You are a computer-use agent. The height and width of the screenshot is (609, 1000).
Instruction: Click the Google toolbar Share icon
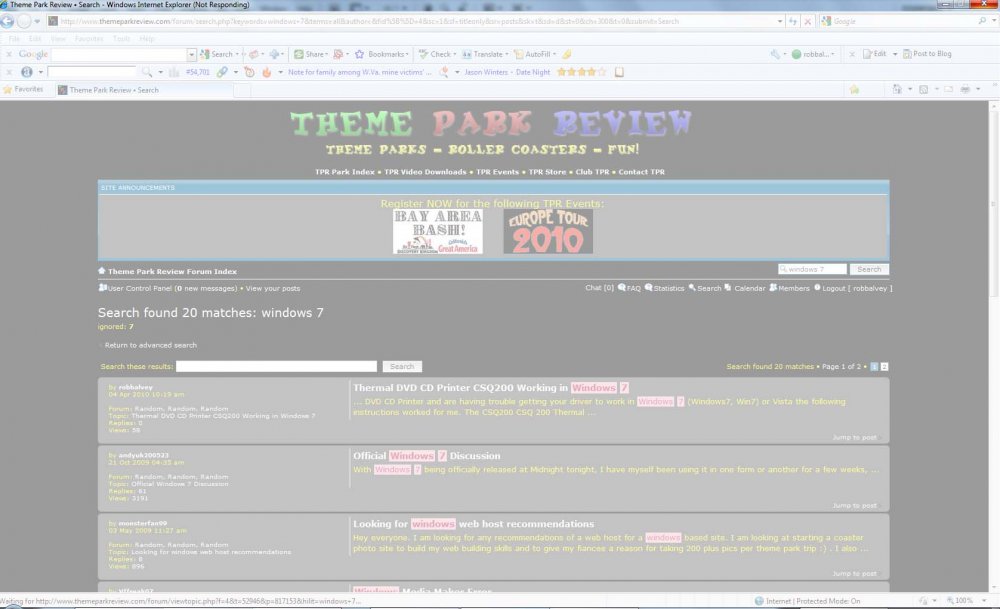[299, 54]
